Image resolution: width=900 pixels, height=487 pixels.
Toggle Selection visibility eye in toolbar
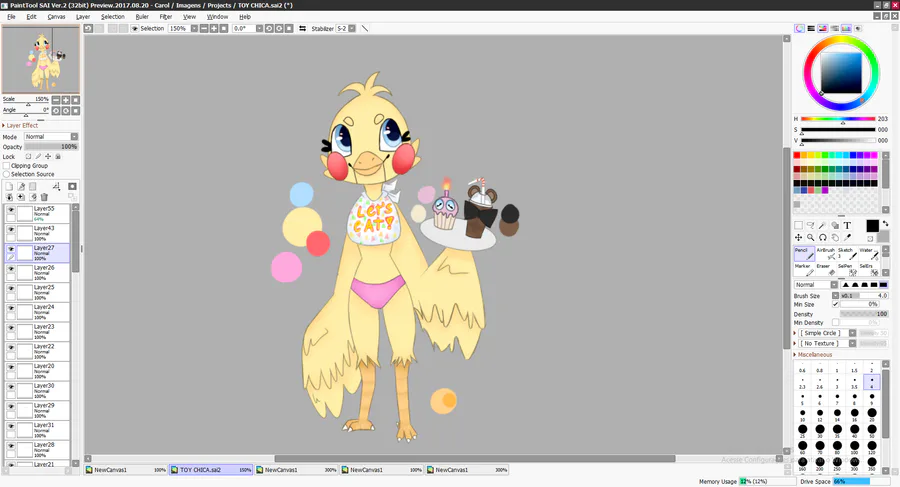coord(135,28)
